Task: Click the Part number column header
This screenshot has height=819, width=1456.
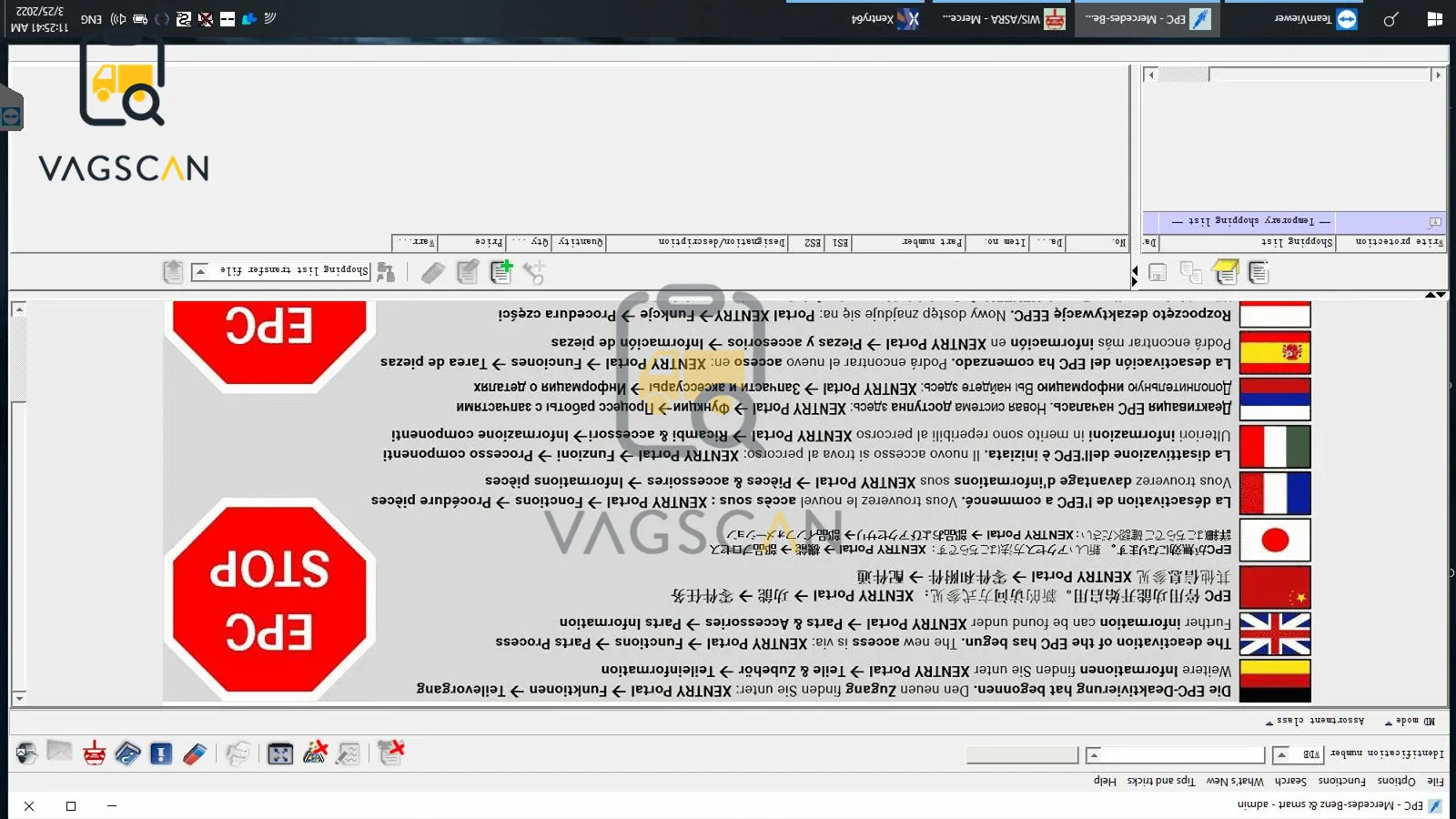Action: coord(919,242)
